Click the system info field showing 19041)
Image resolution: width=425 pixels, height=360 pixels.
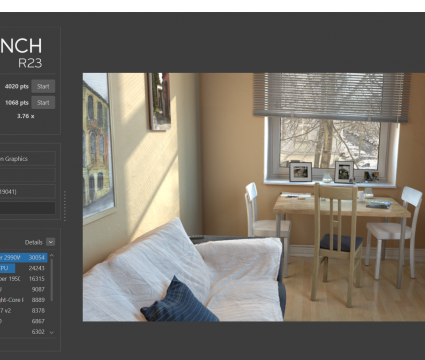pyautogui.click(x=28, y=191)
